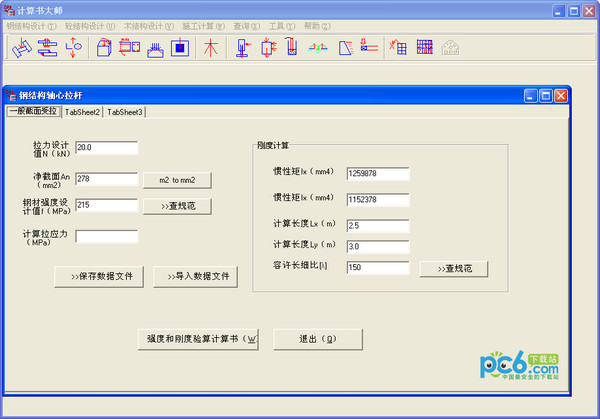600x419 pixels.
Task: Click the retaining wall toolbar icon
Action: coord(346,48)
